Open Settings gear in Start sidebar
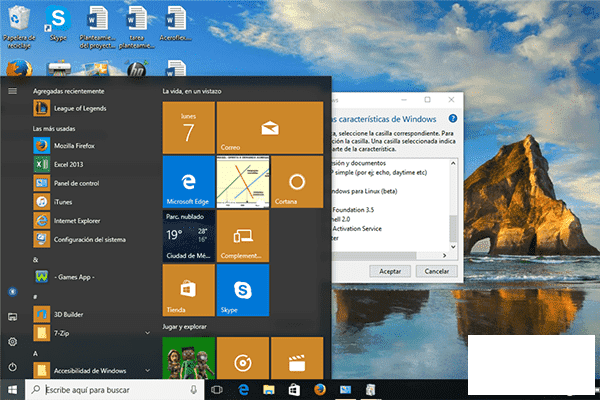Image resolution: width=600 pixels, height=400 pixels. pyautogui.click(x=13, y=341)
